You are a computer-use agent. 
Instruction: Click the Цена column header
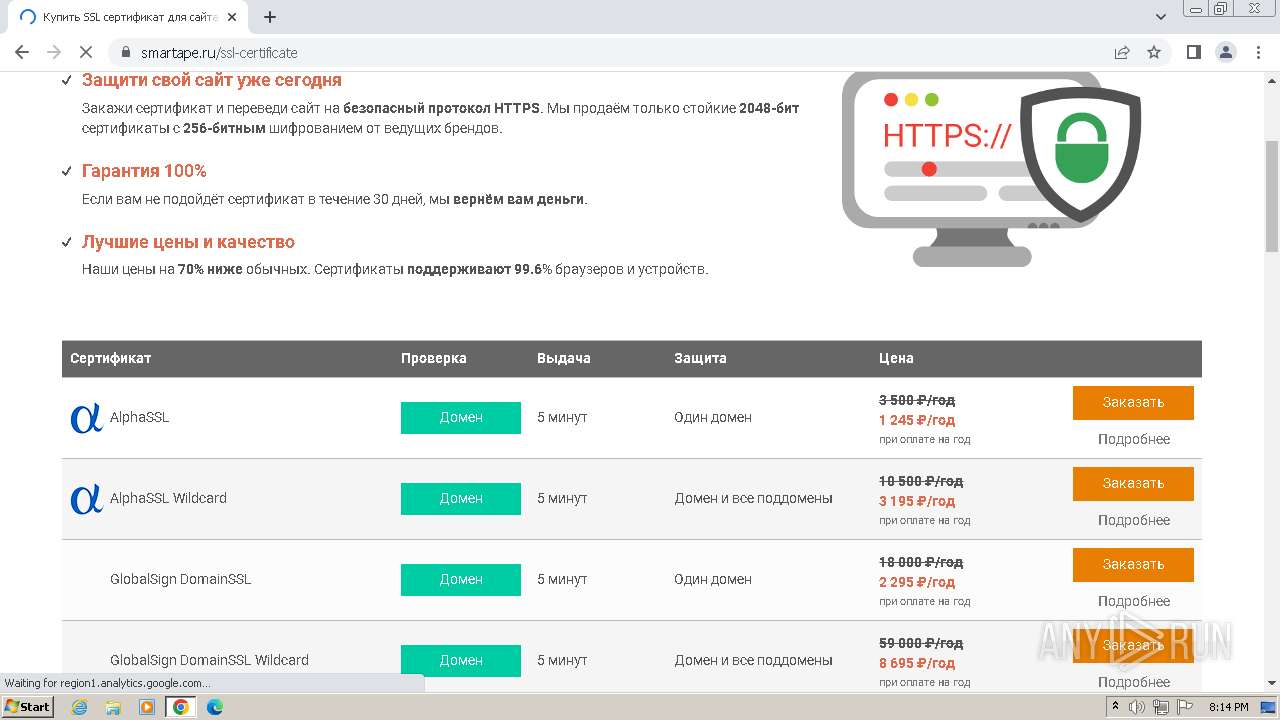pos(896,358)
